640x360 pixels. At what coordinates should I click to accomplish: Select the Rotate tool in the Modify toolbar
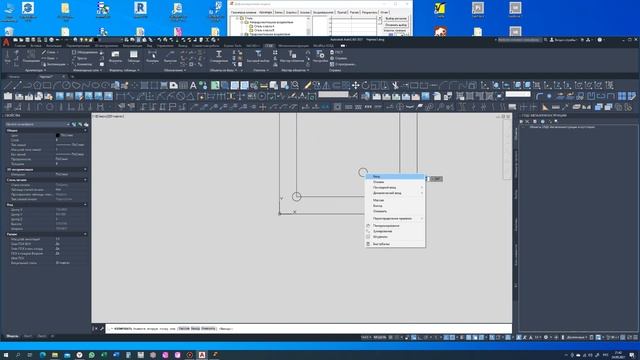[x=365, y=85]
